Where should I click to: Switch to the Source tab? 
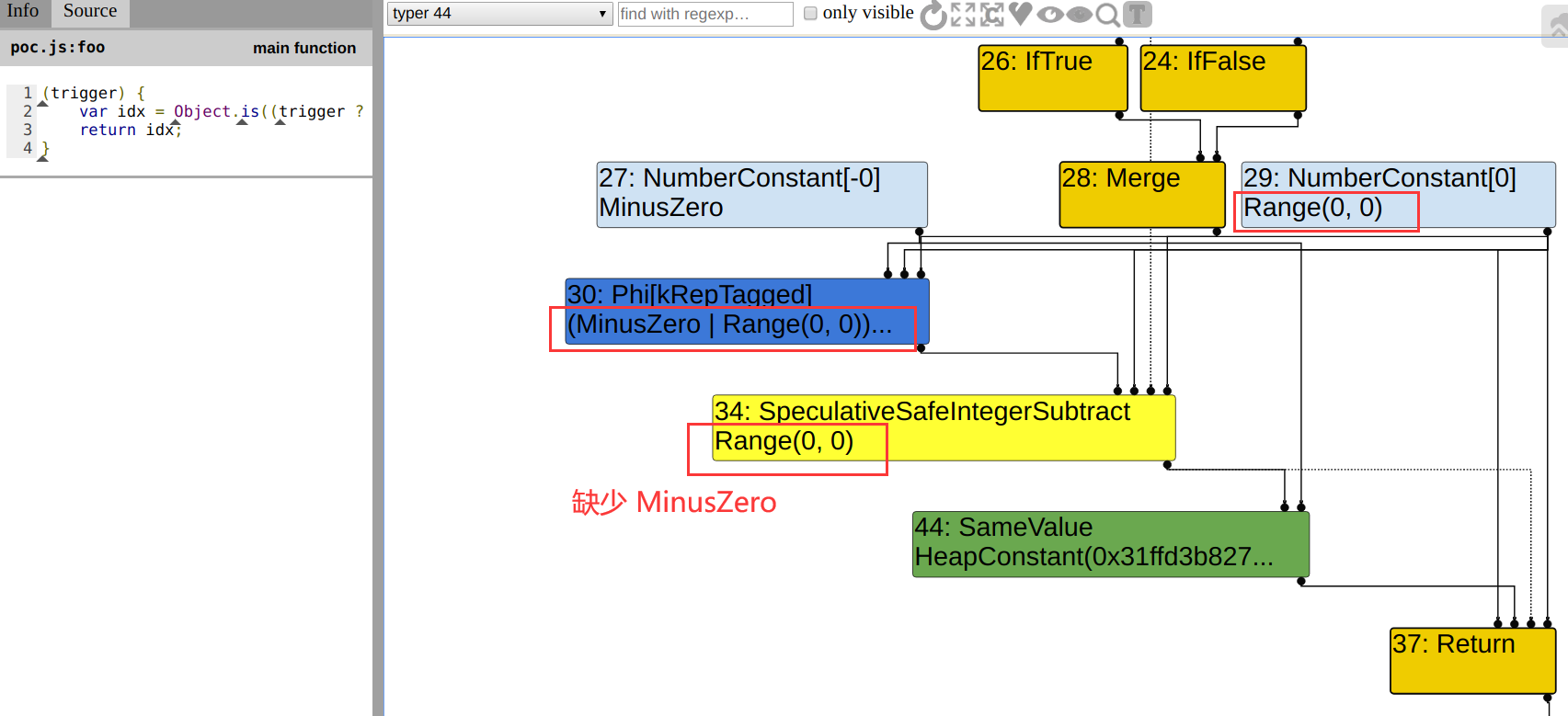point(90,11)
